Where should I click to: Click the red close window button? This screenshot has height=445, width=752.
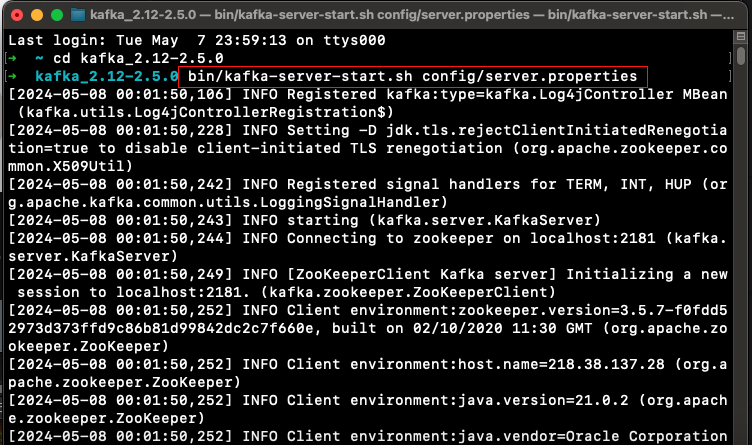coord(17,15)
